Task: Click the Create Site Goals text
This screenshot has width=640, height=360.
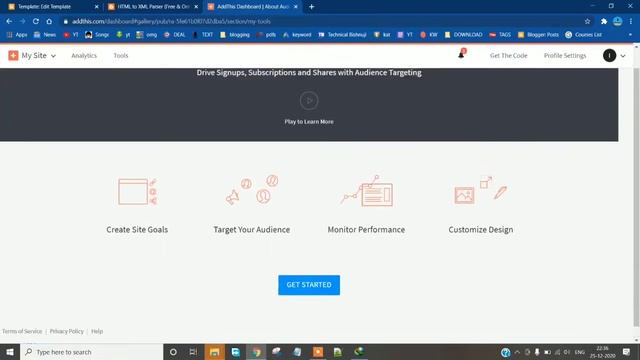Action: tap(137, 230)
